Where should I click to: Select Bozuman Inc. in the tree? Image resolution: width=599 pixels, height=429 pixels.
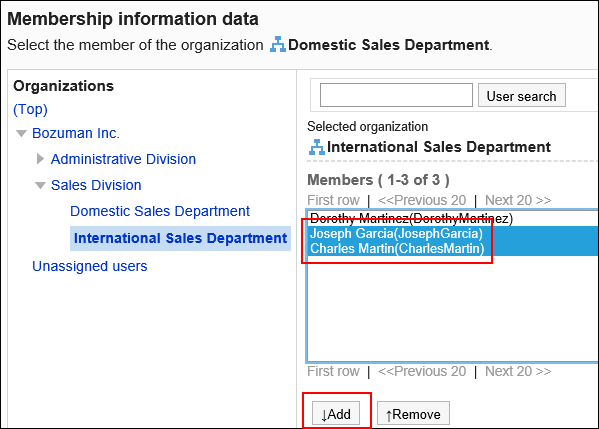click(x=76, y=133)
